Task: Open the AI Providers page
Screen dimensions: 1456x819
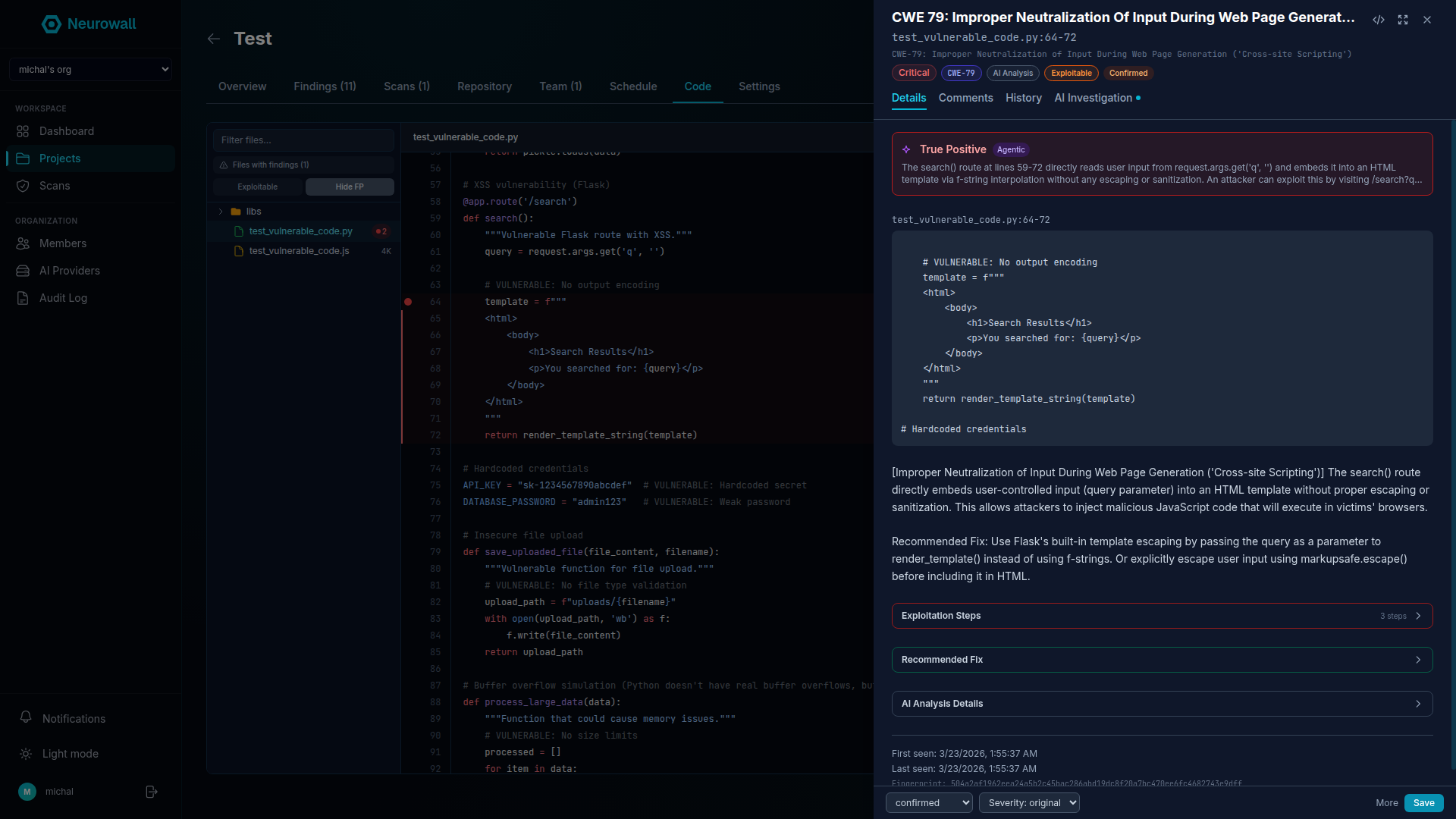Action: click(x=70, y=271)
